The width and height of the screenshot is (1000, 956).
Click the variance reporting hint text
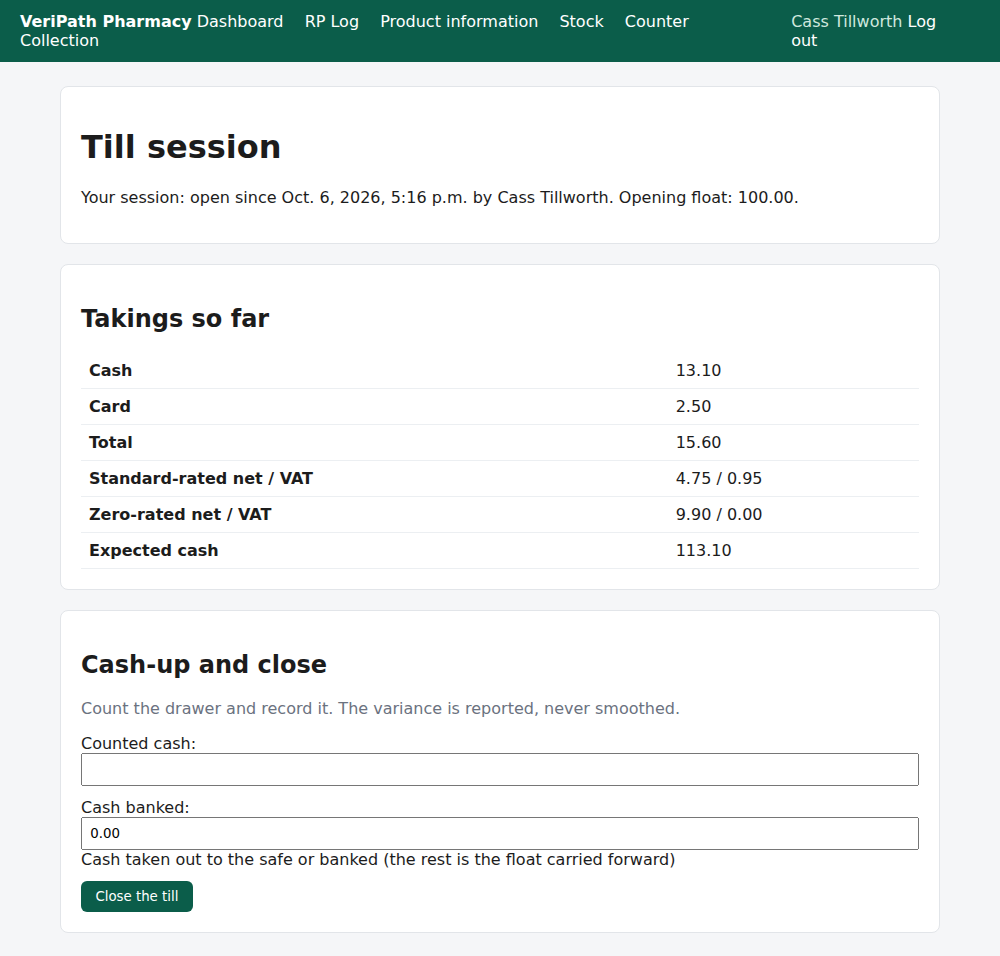380,709
